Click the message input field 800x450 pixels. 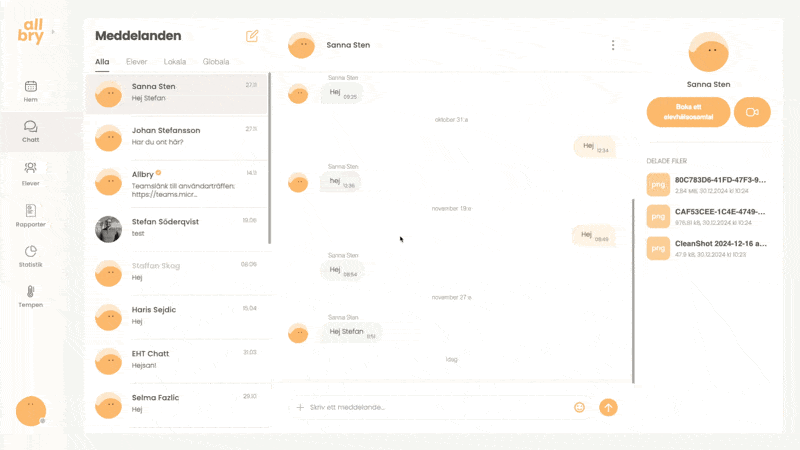pyautogui.click(x=435, y=407)
